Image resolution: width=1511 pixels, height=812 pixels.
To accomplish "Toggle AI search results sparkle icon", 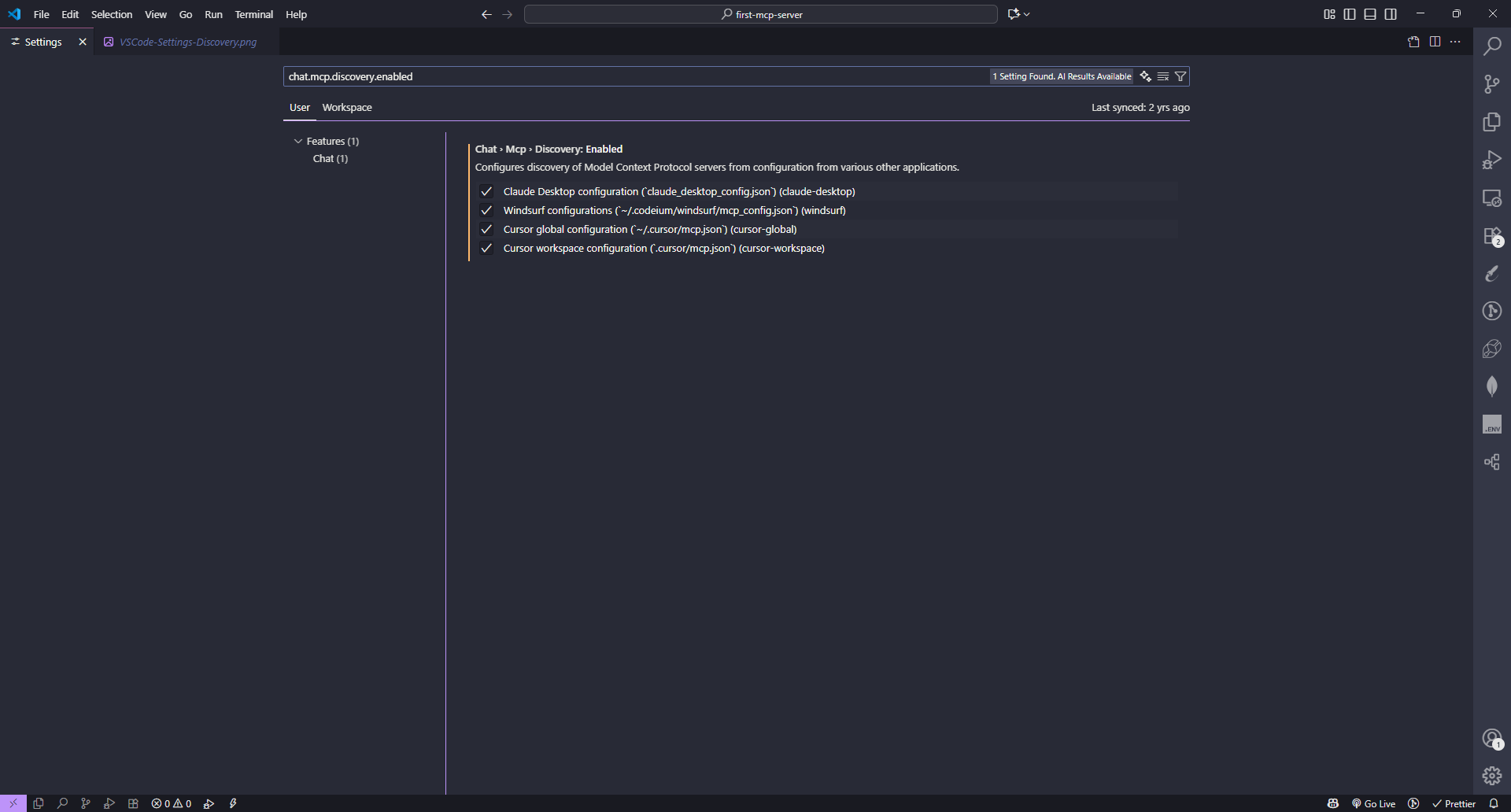I will [1145, 76].
